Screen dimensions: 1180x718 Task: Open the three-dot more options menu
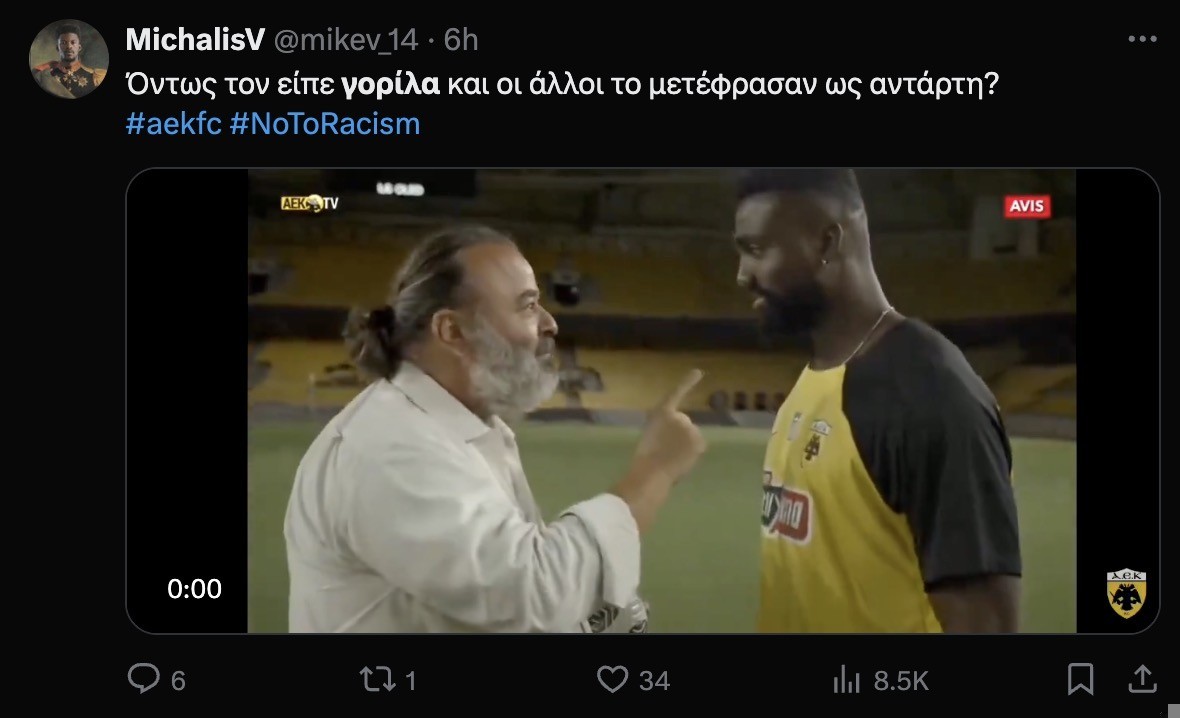[1142, 39]
